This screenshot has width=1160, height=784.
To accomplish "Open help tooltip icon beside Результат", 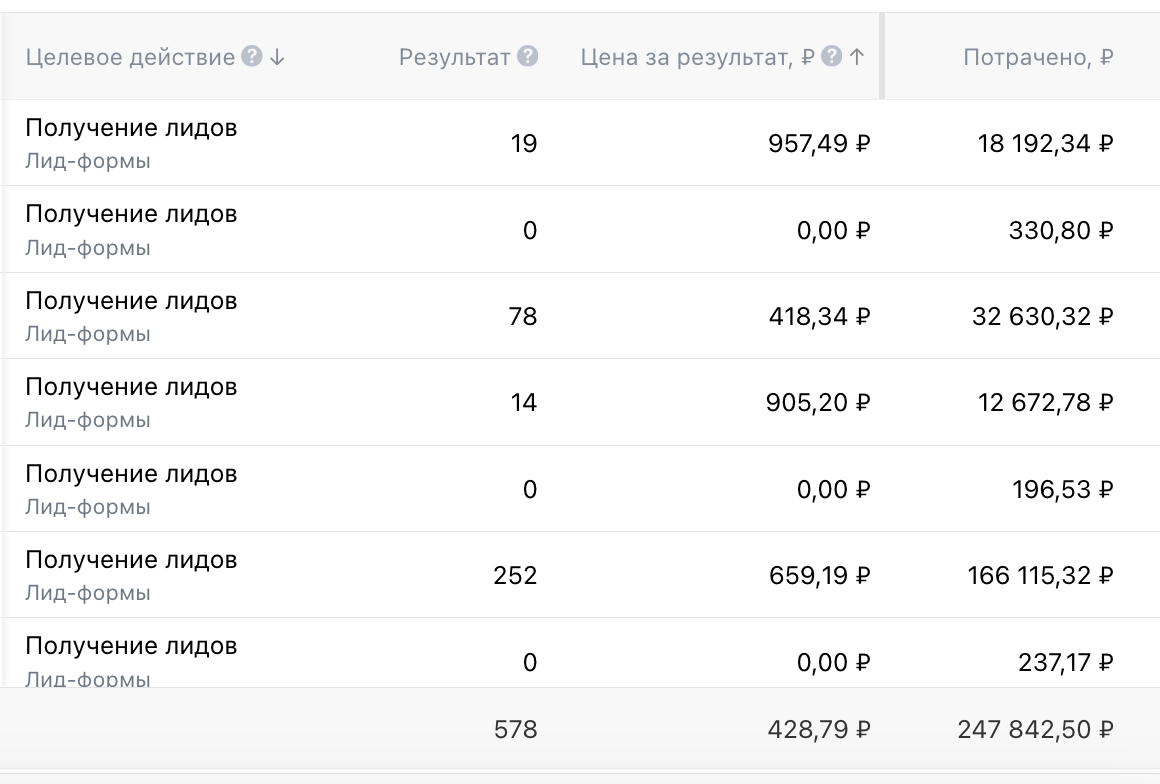I will coord(528,57).
